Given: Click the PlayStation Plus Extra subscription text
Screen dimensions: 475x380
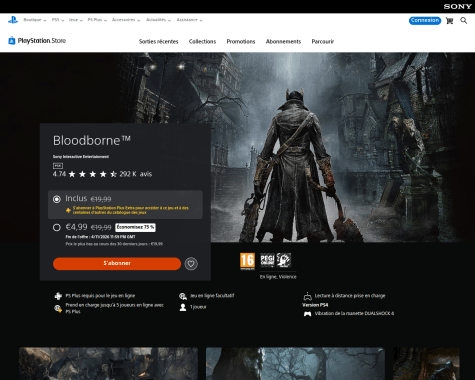Looking at the screenshot, I should point(131,210).
